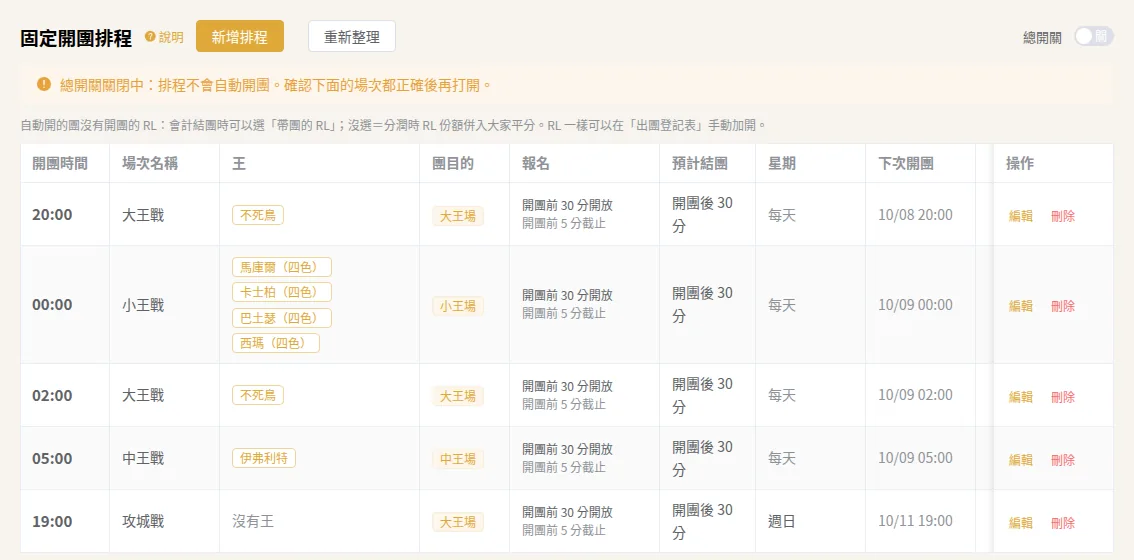Edit the 02:00 大王戰 schedule

click(x=1020, y=396)
